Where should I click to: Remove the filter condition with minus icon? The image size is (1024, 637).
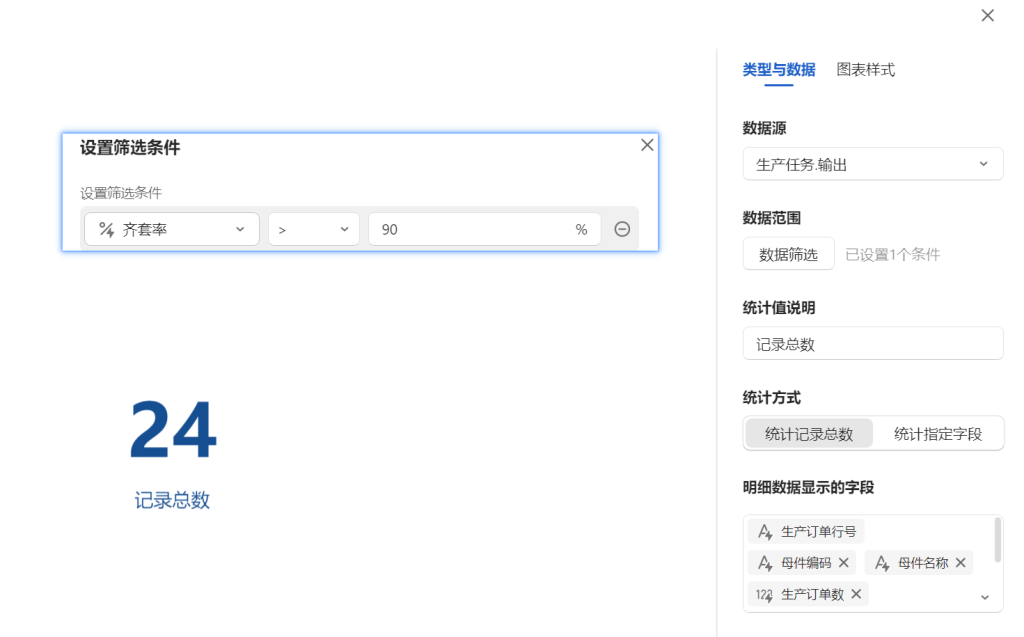coord(622,229)
